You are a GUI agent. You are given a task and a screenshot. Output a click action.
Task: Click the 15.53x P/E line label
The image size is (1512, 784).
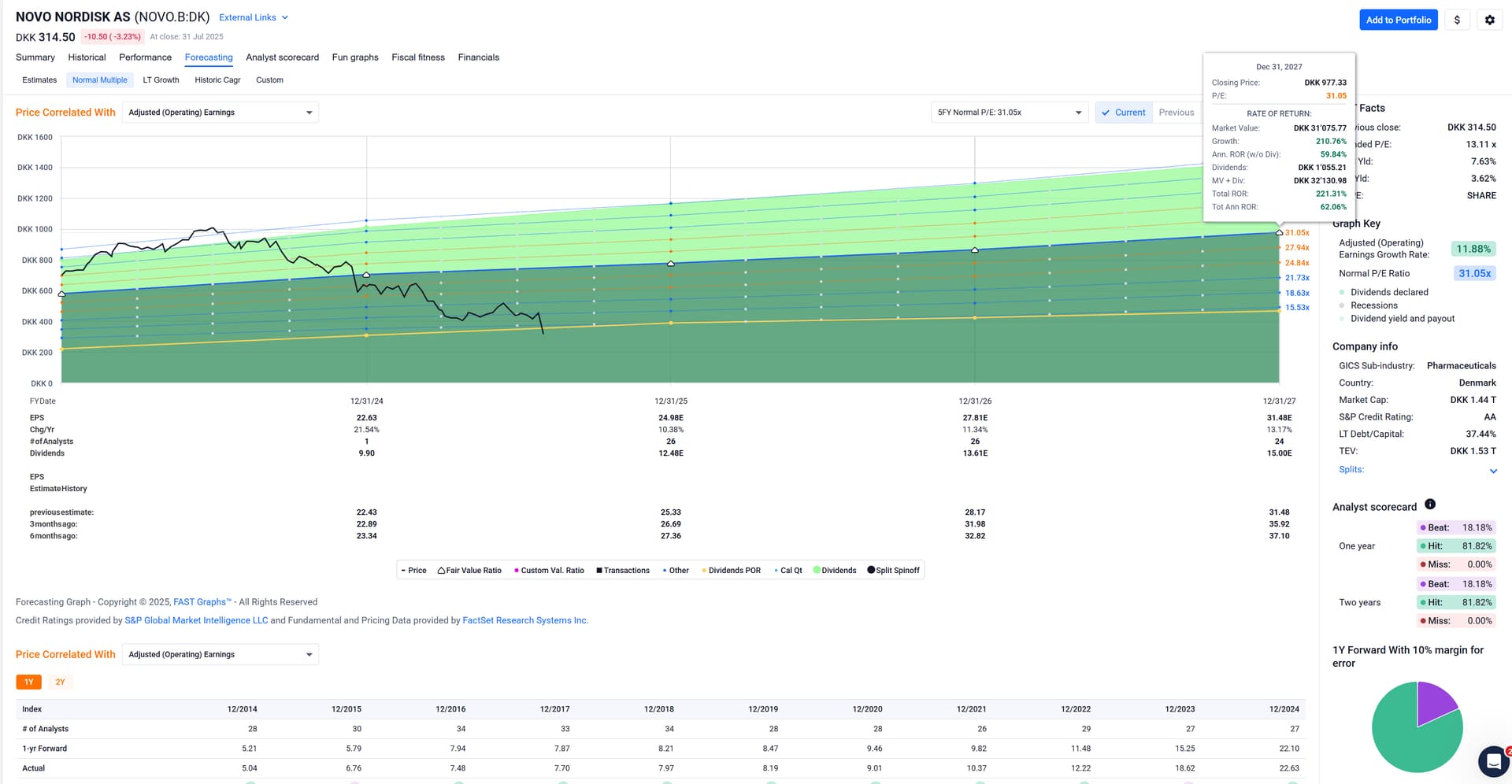[1297, 308]
